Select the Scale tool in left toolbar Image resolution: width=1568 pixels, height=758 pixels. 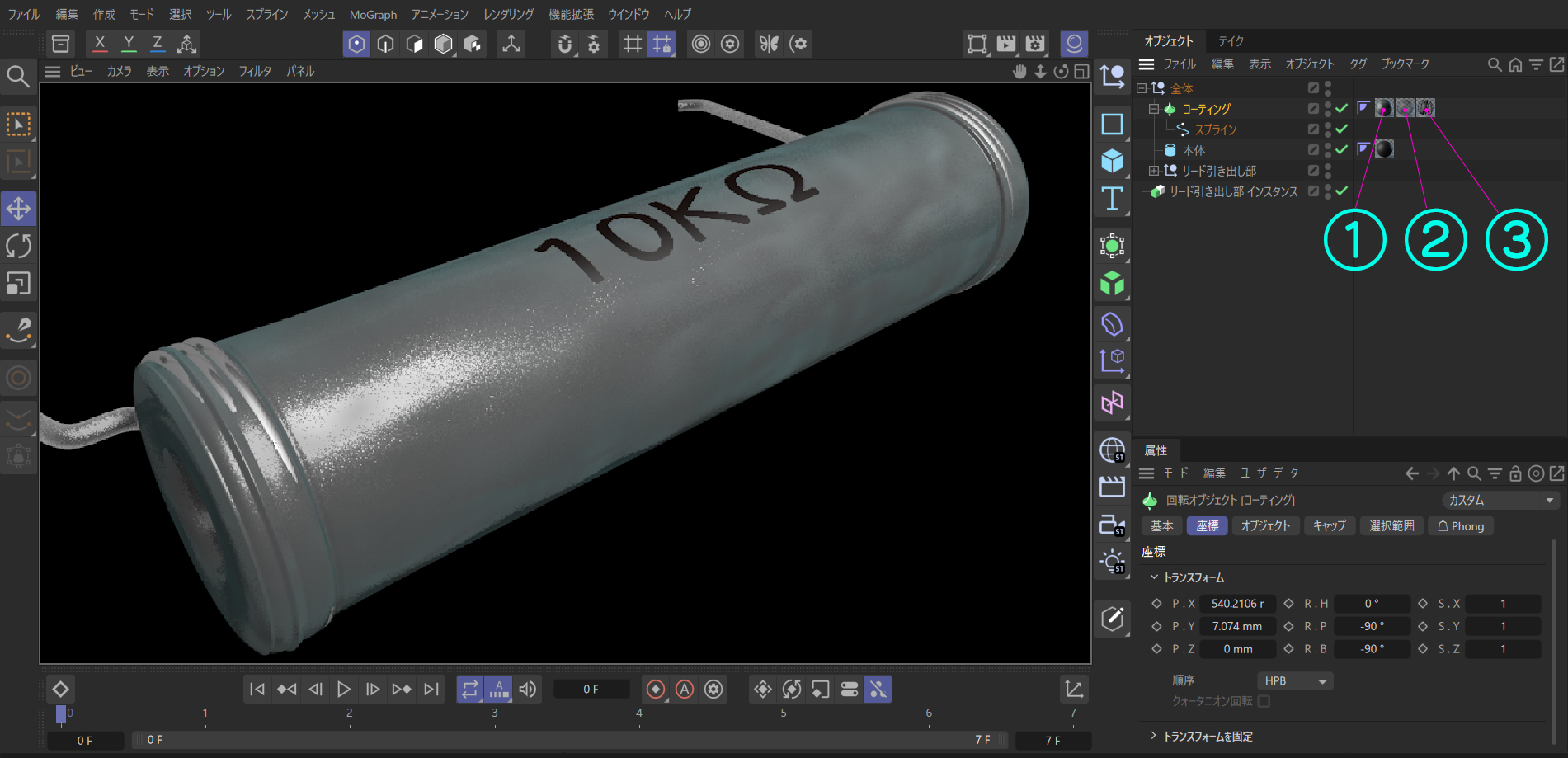point(18,284)
